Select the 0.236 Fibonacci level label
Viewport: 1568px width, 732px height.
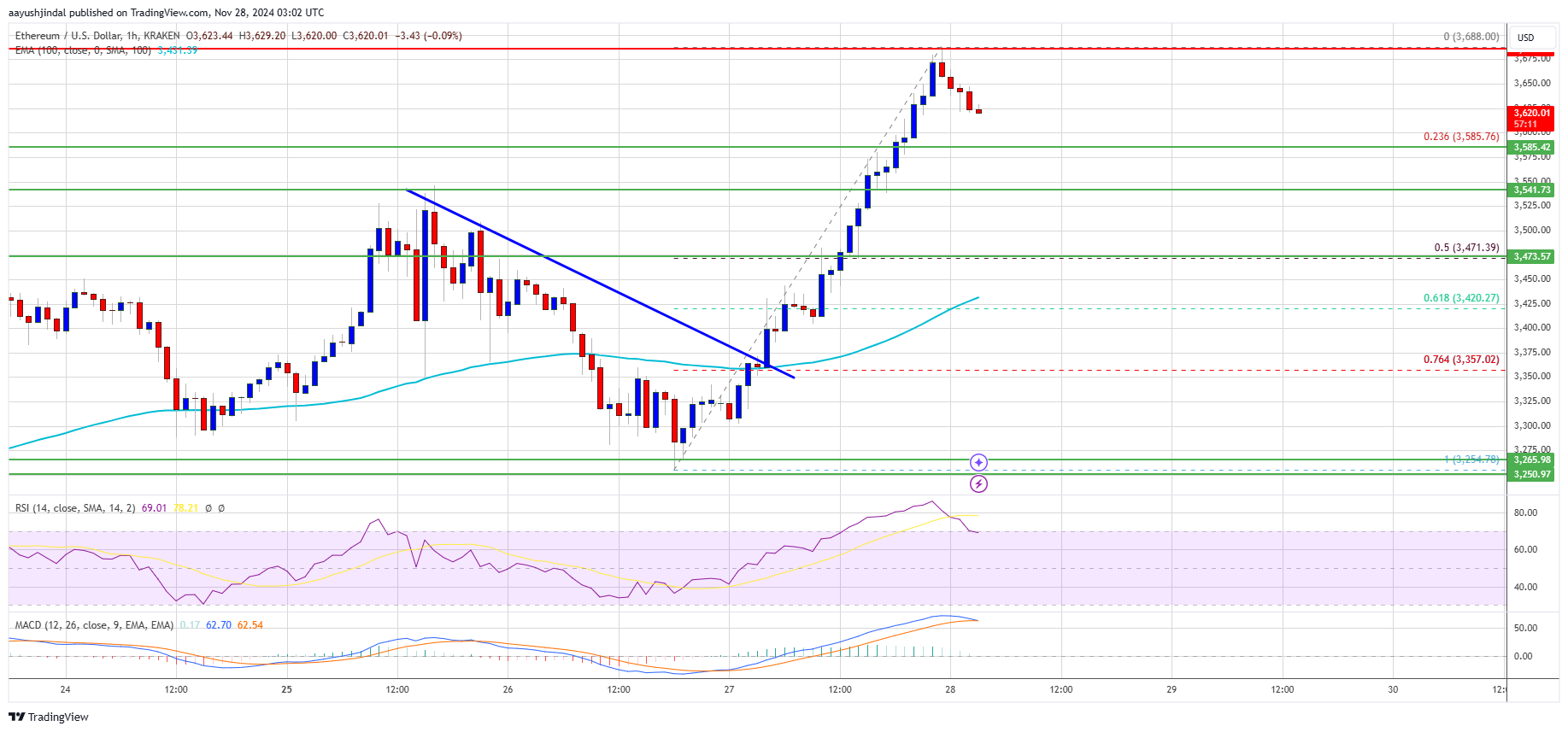(1461, 137)
